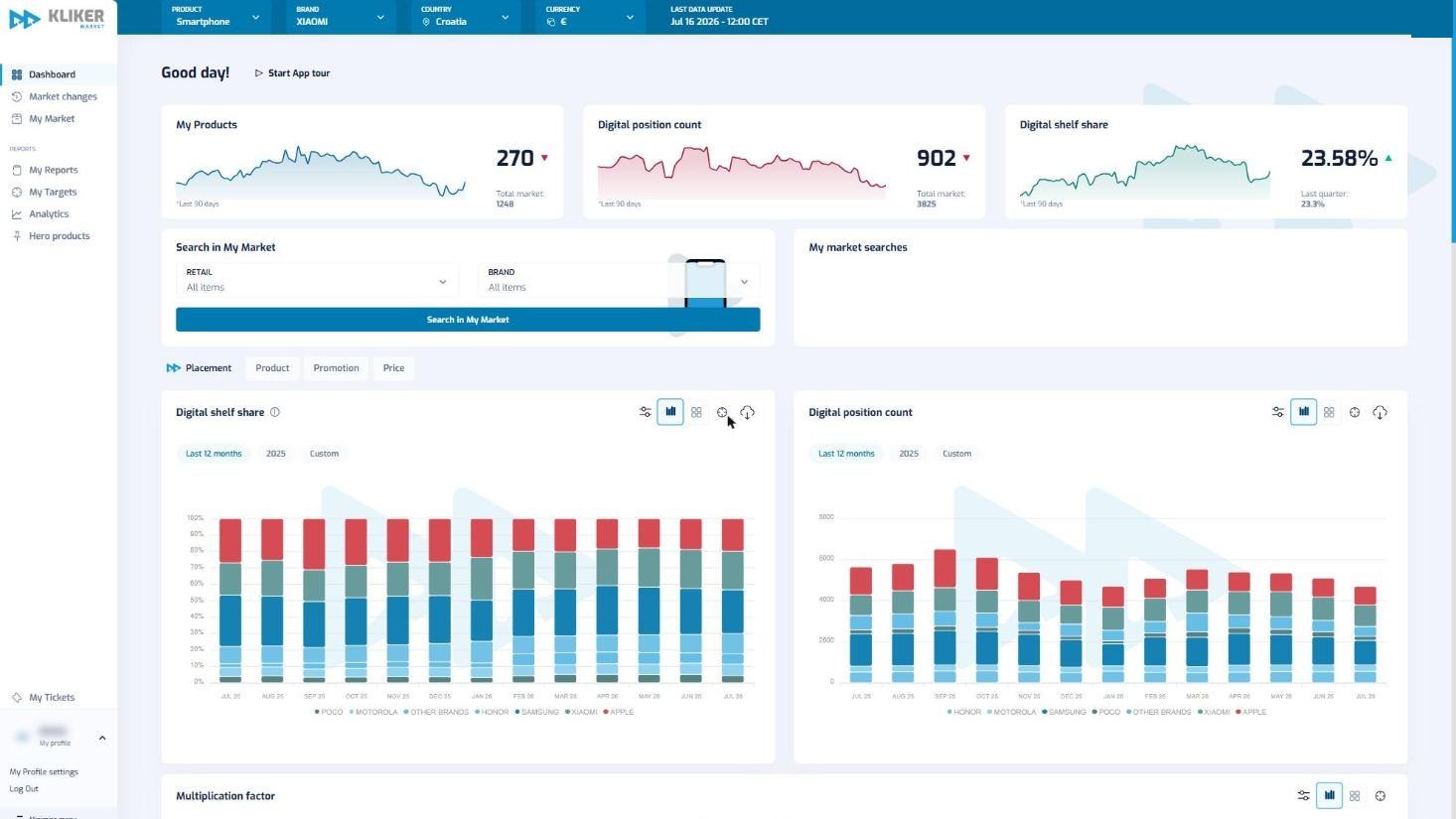Open filter settings for Digital position count chart
The image size is (1456, 819).
coord(1277,412)
